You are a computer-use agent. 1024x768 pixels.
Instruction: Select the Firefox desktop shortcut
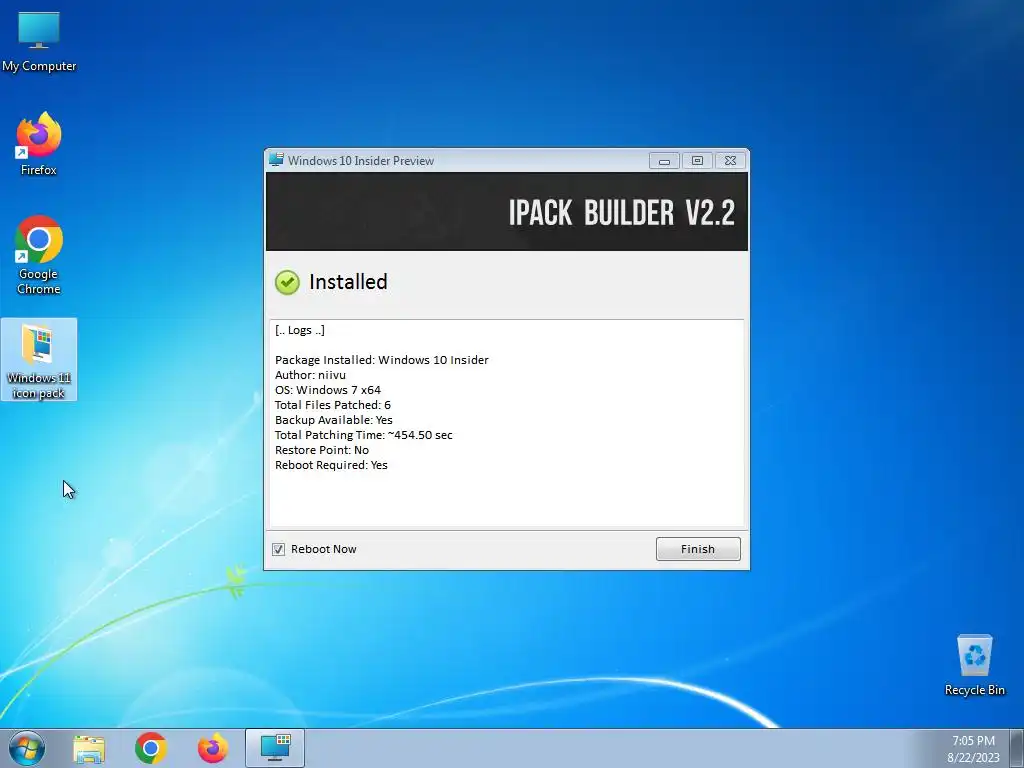[x=39, y=144]
